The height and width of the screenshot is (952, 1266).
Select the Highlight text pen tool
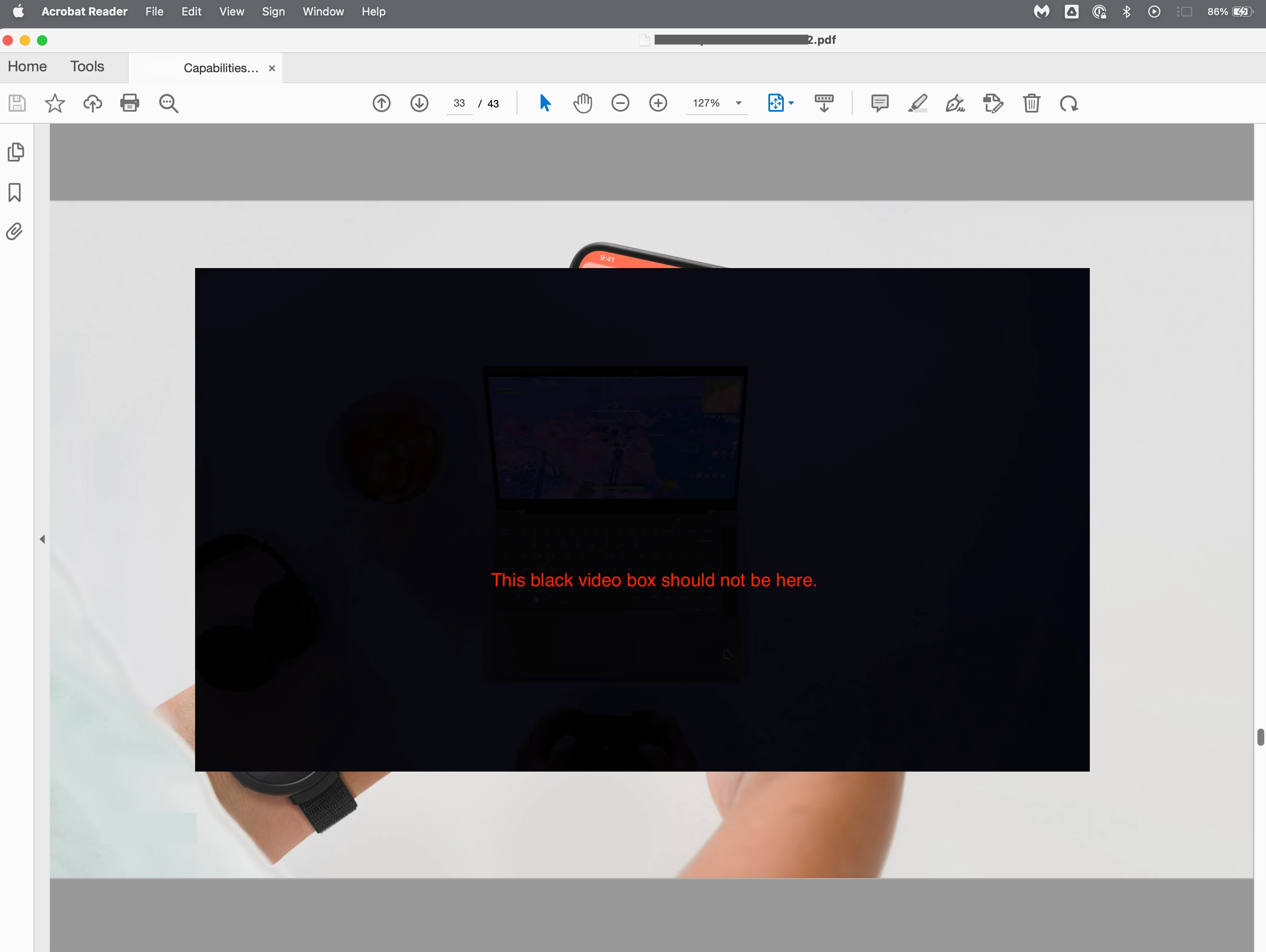pos(917,103)
